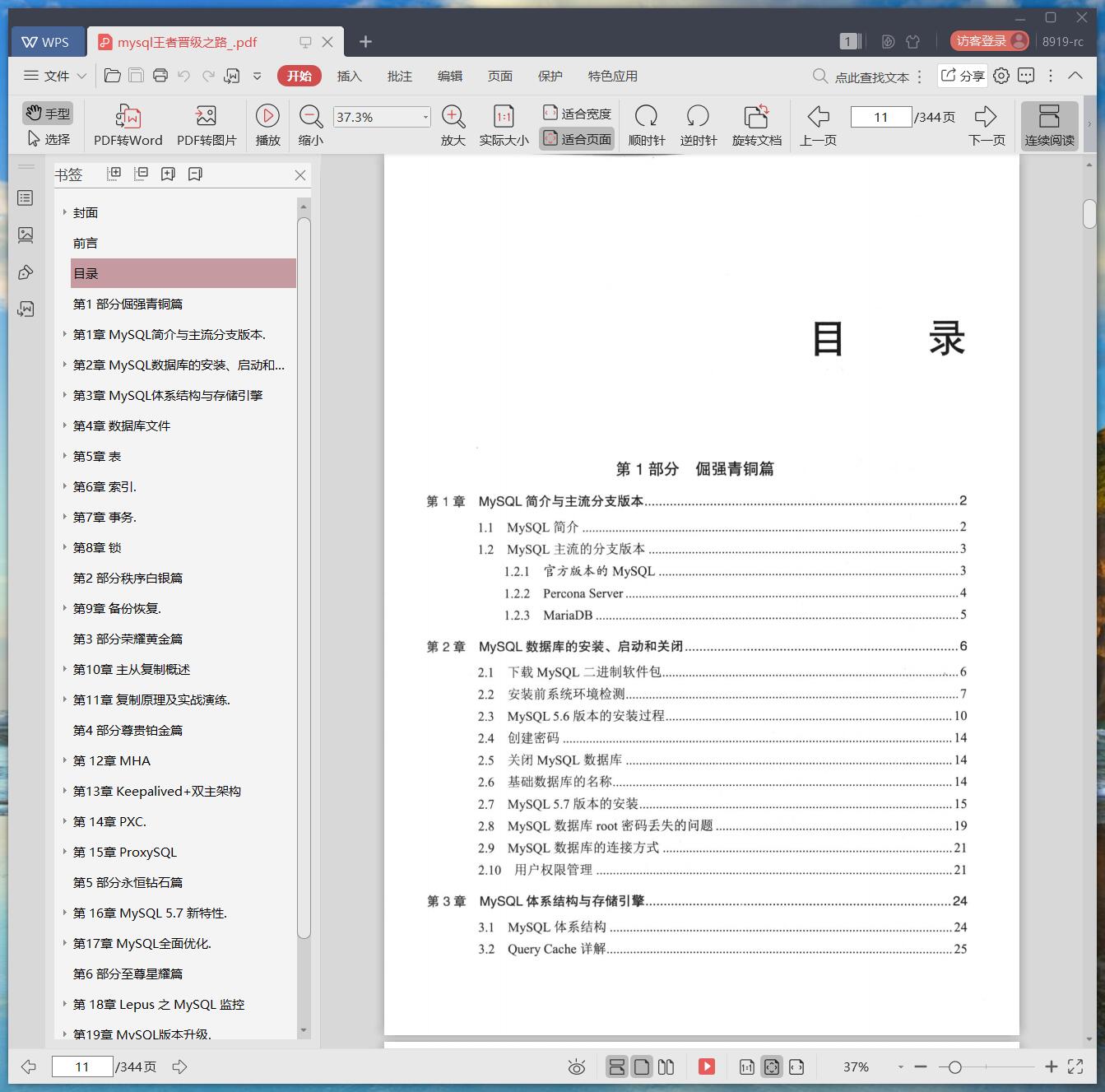Open status bar 37% zoom dropdown arrow
Image resolution: width=1105 pixels, height=1092 pixels.
pyautogui.click(x=900, y=1067)
